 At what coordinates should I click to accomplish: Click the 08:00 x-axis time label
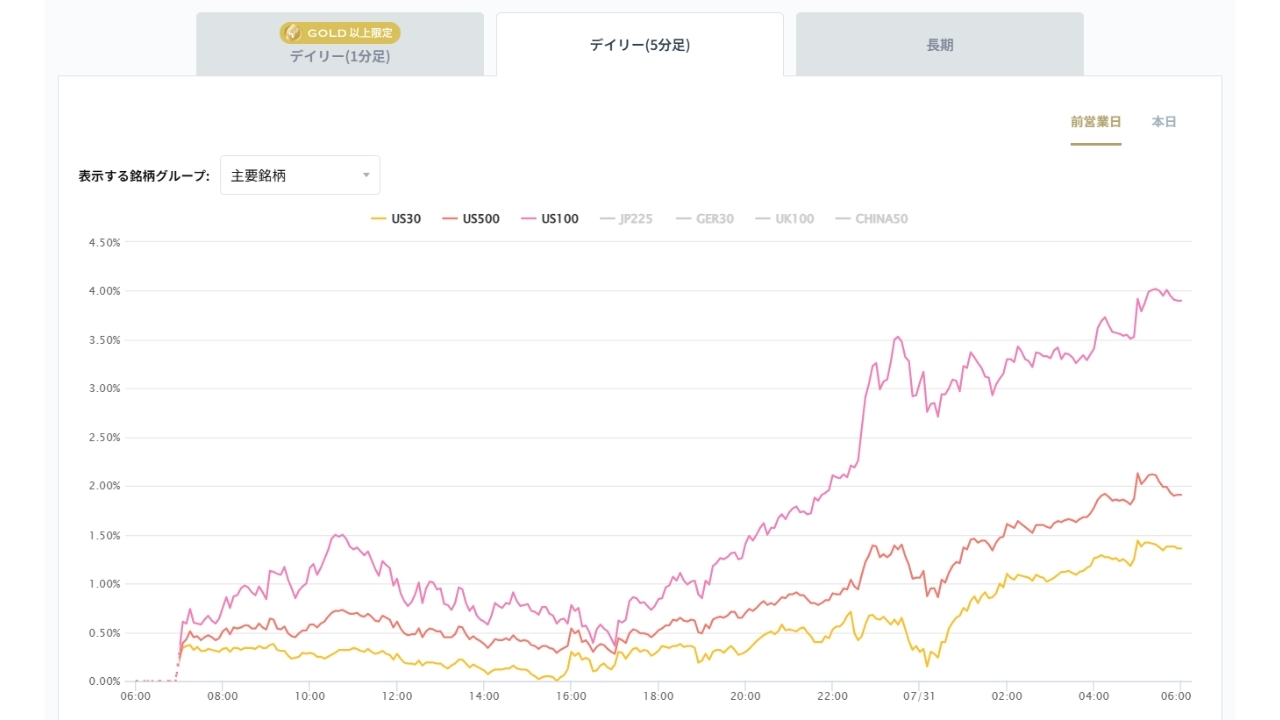(222, 698)
